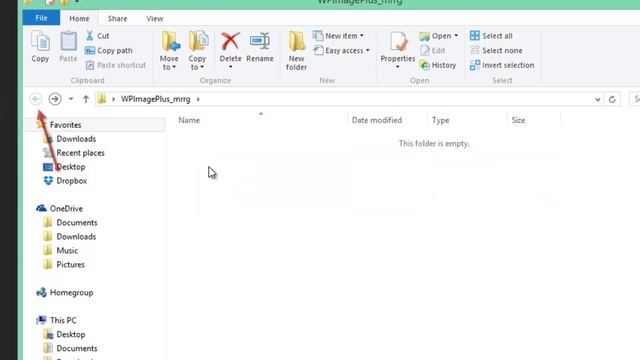The height and width of the screenshot is (360, 640).
Task: Open Desktop under This PC
Action: click(71, 334)
